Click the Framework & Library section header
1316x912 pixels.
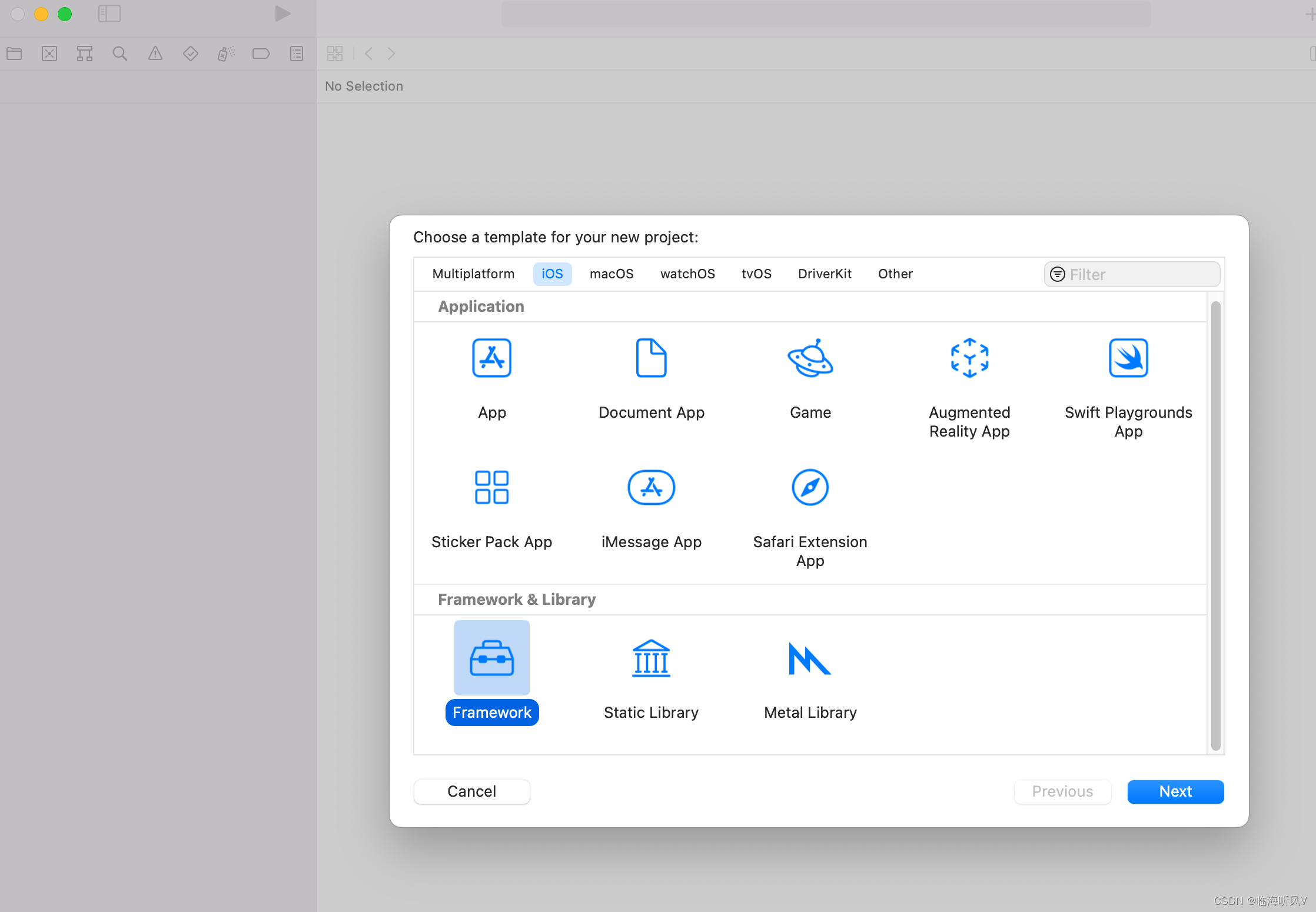coord(517,600)
